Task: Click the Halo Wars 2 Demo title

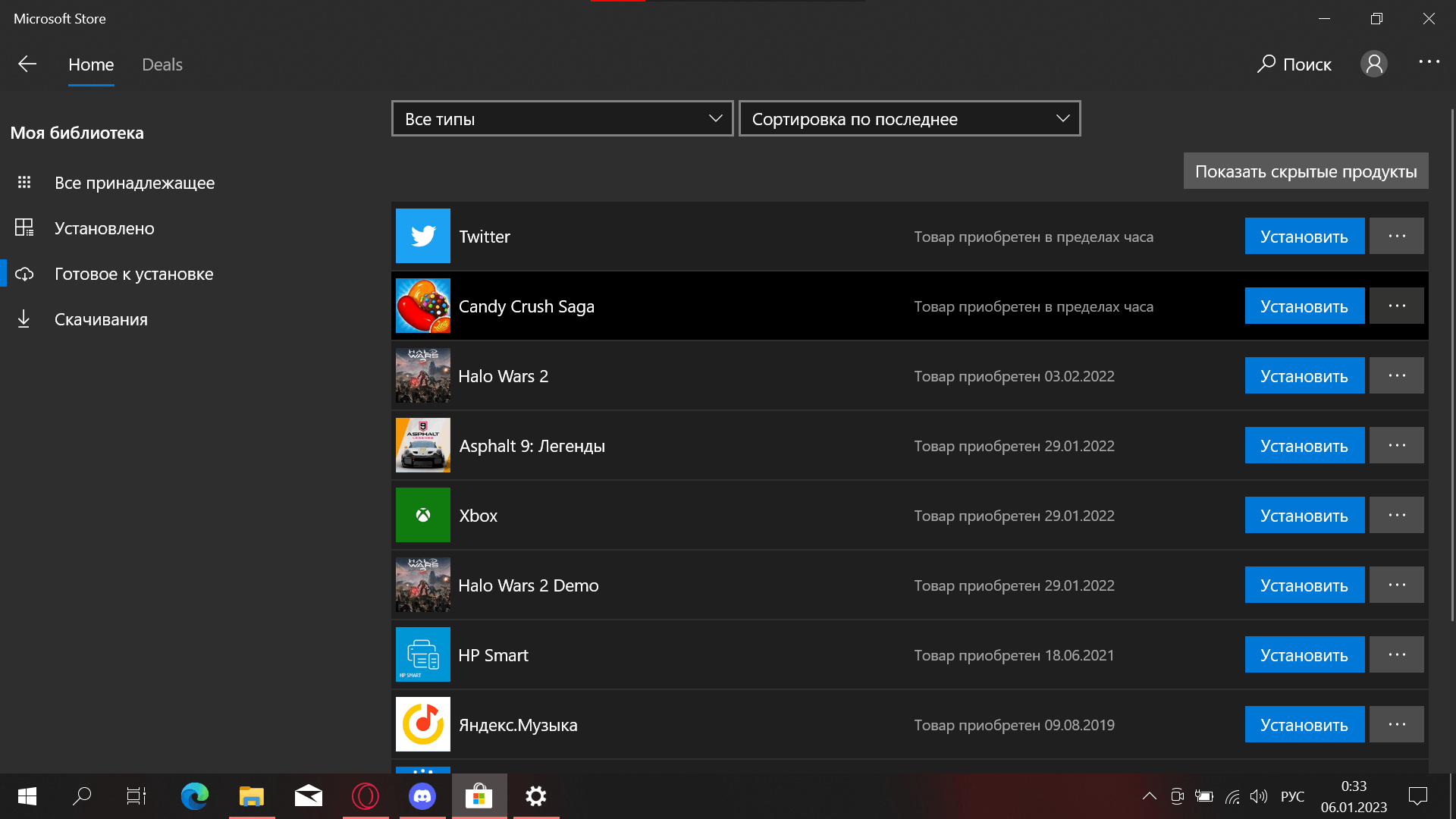Action: click(x=529, y=585)
